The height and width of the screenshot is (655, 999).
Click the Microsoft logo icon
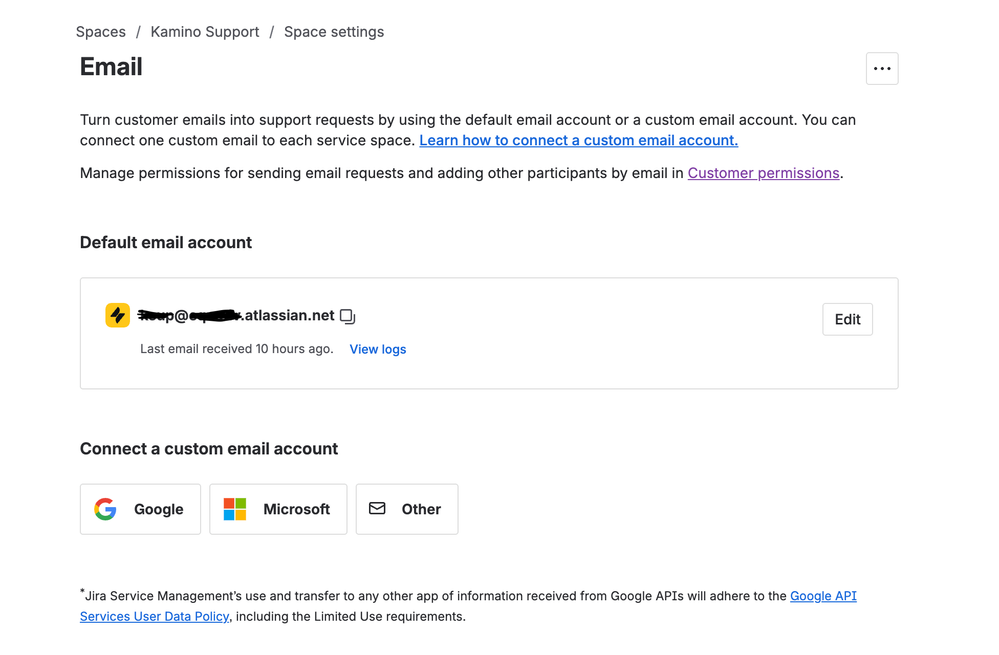(x=235, y=509)
